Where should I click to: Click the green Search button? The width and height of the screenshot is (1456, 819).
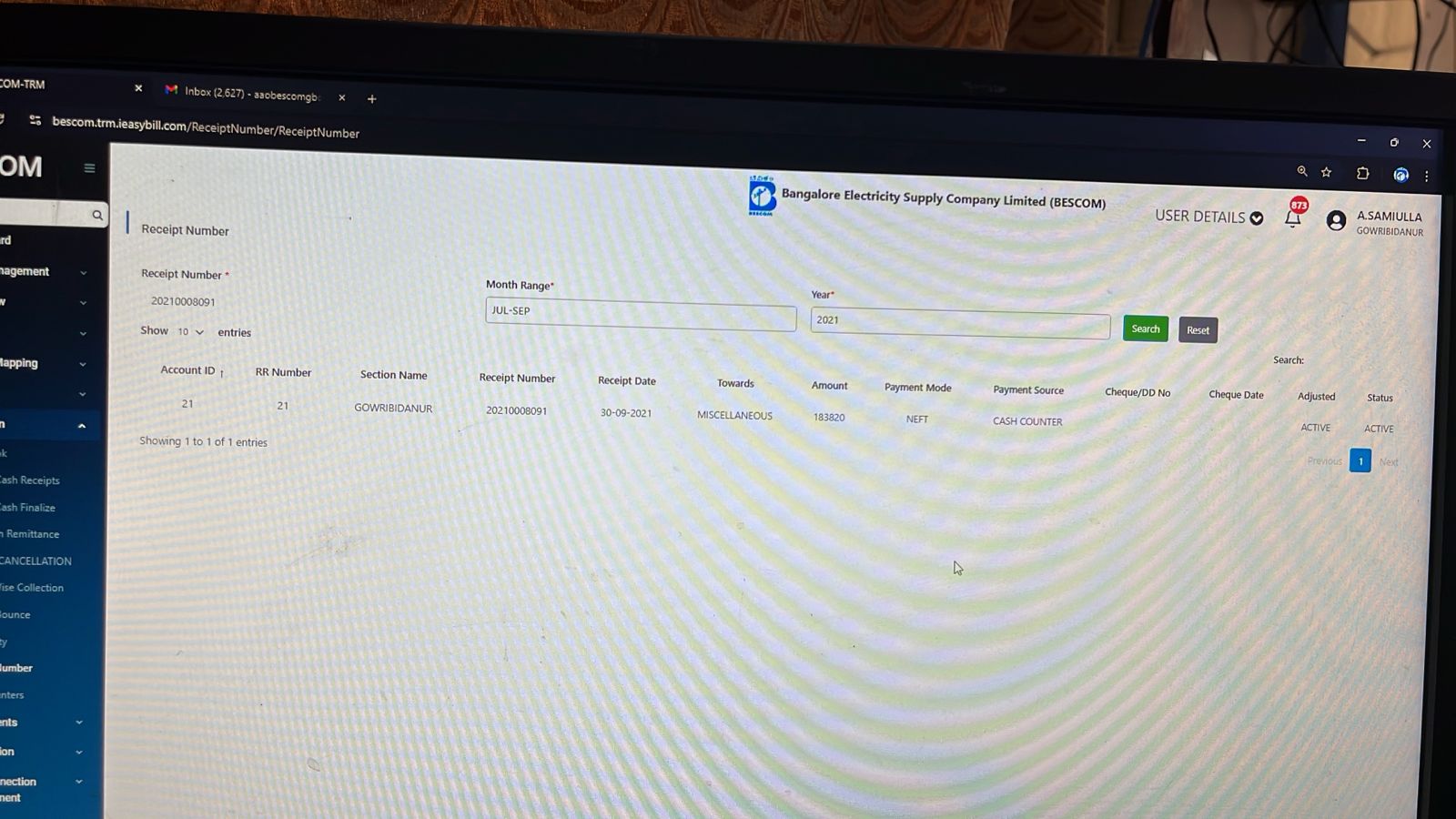pos(1146,329)
